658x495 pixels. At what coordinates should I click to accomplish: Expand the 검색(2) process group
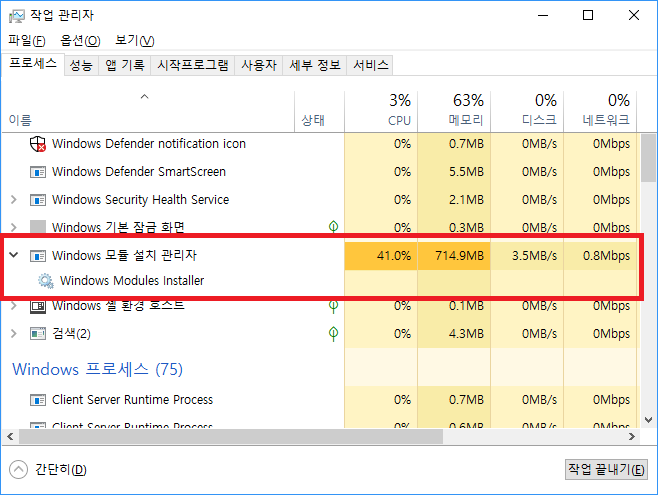click(14, 333)
